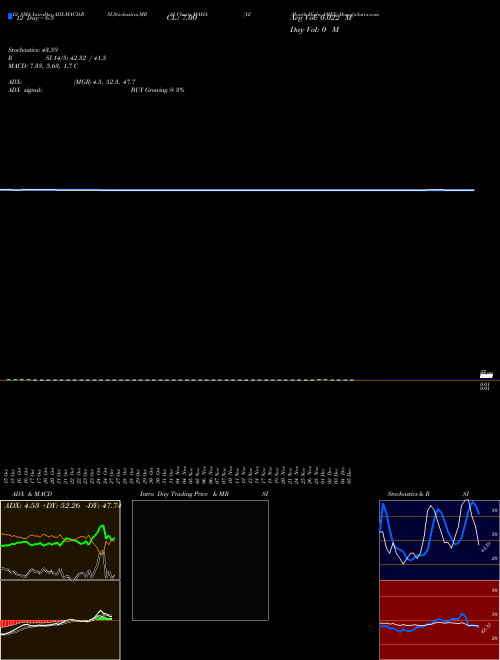Click the blue 12 Day legend square
The image size is (500, 660).
tap(10, 16)
